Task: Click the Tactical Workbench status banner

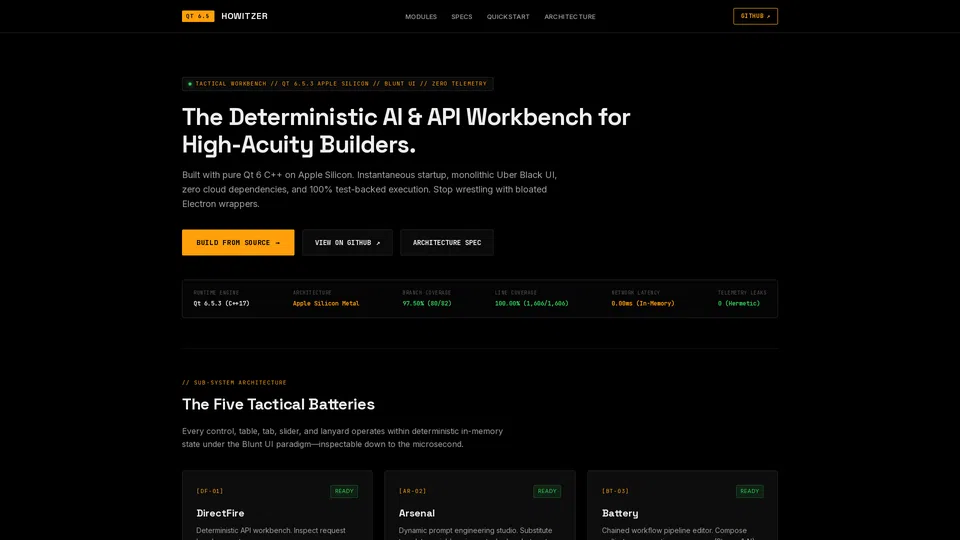Action: (337, 84)
